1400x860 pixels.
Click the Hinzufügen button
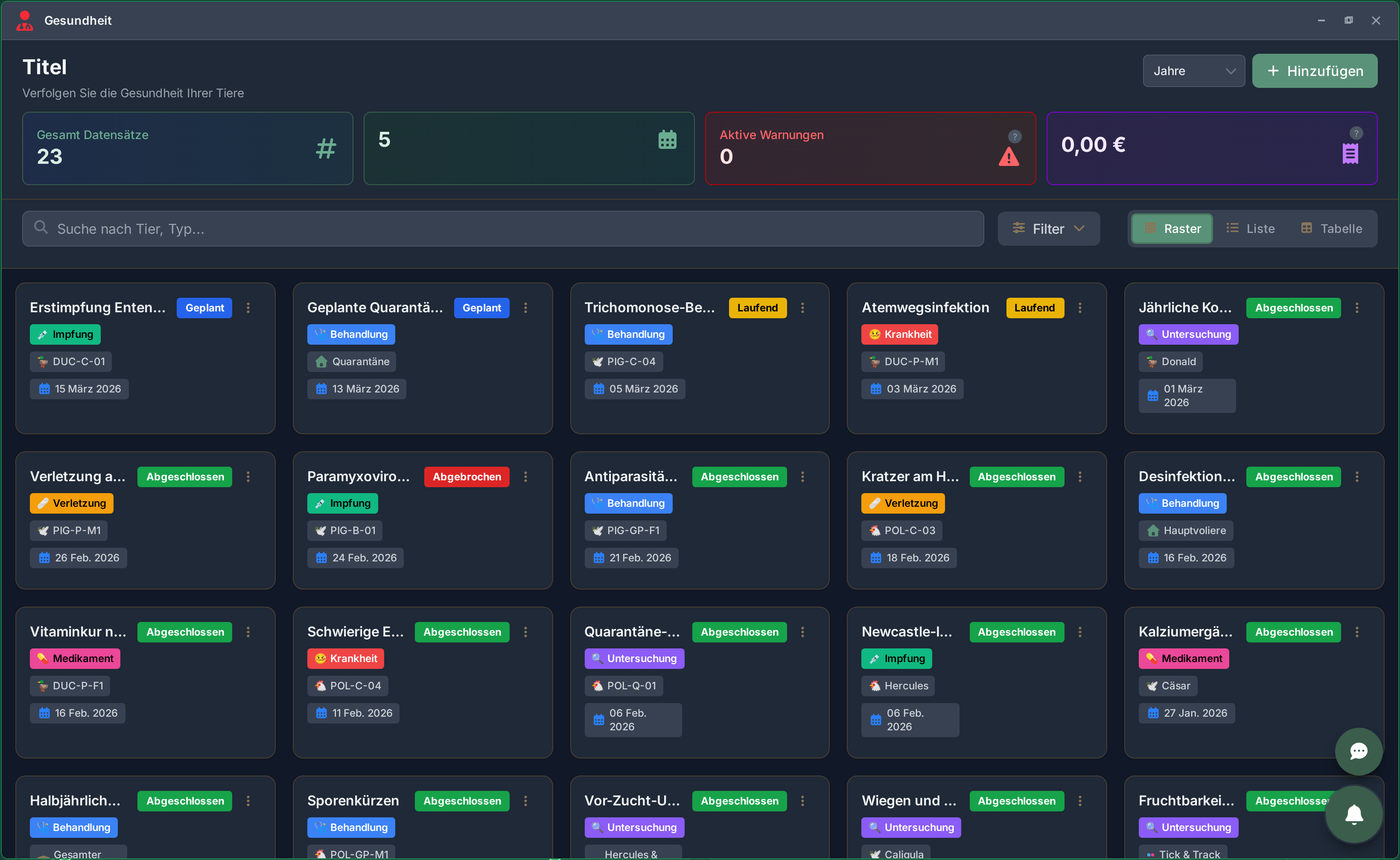[1314, 71]
